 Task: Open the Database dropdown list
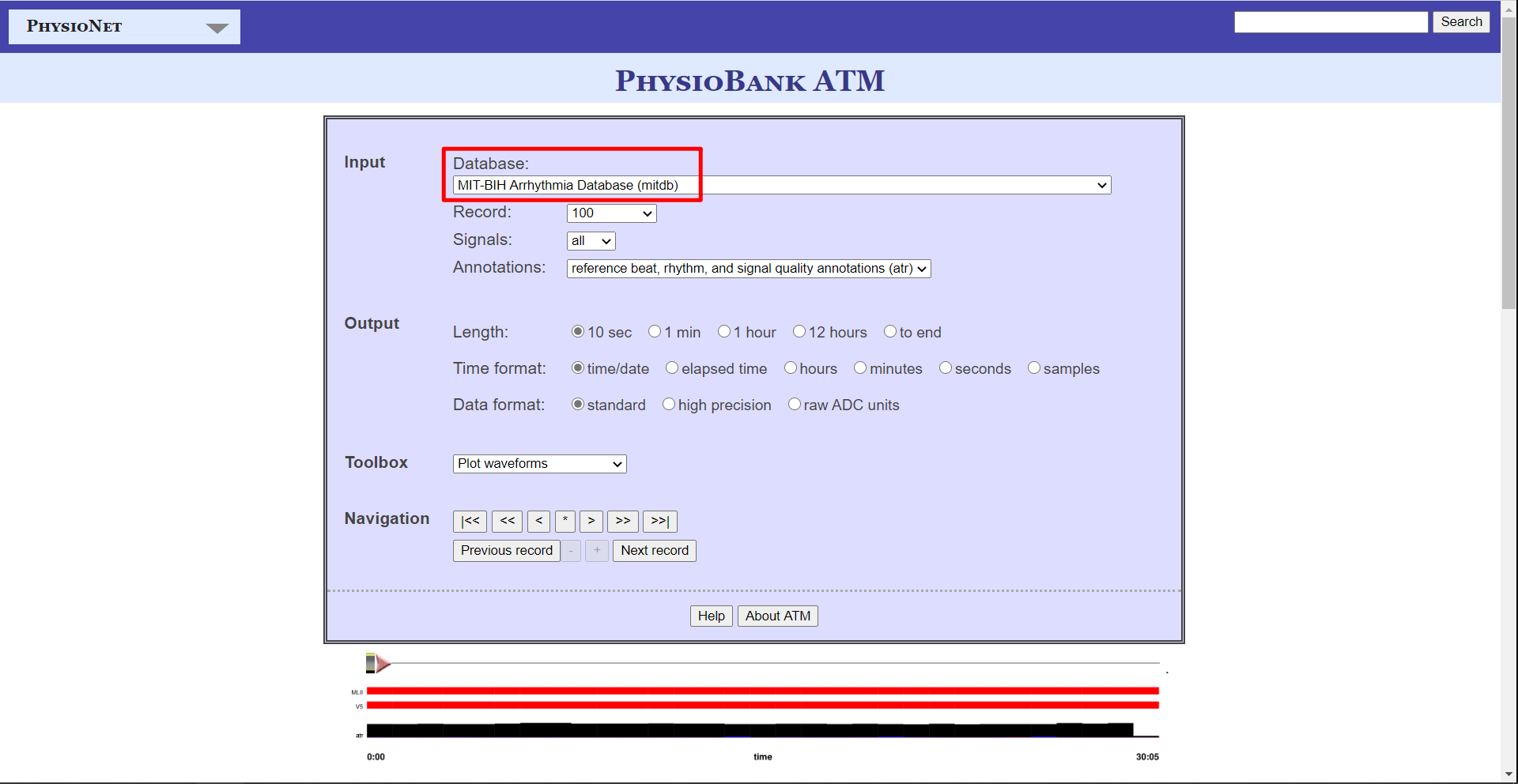point(781,185)
